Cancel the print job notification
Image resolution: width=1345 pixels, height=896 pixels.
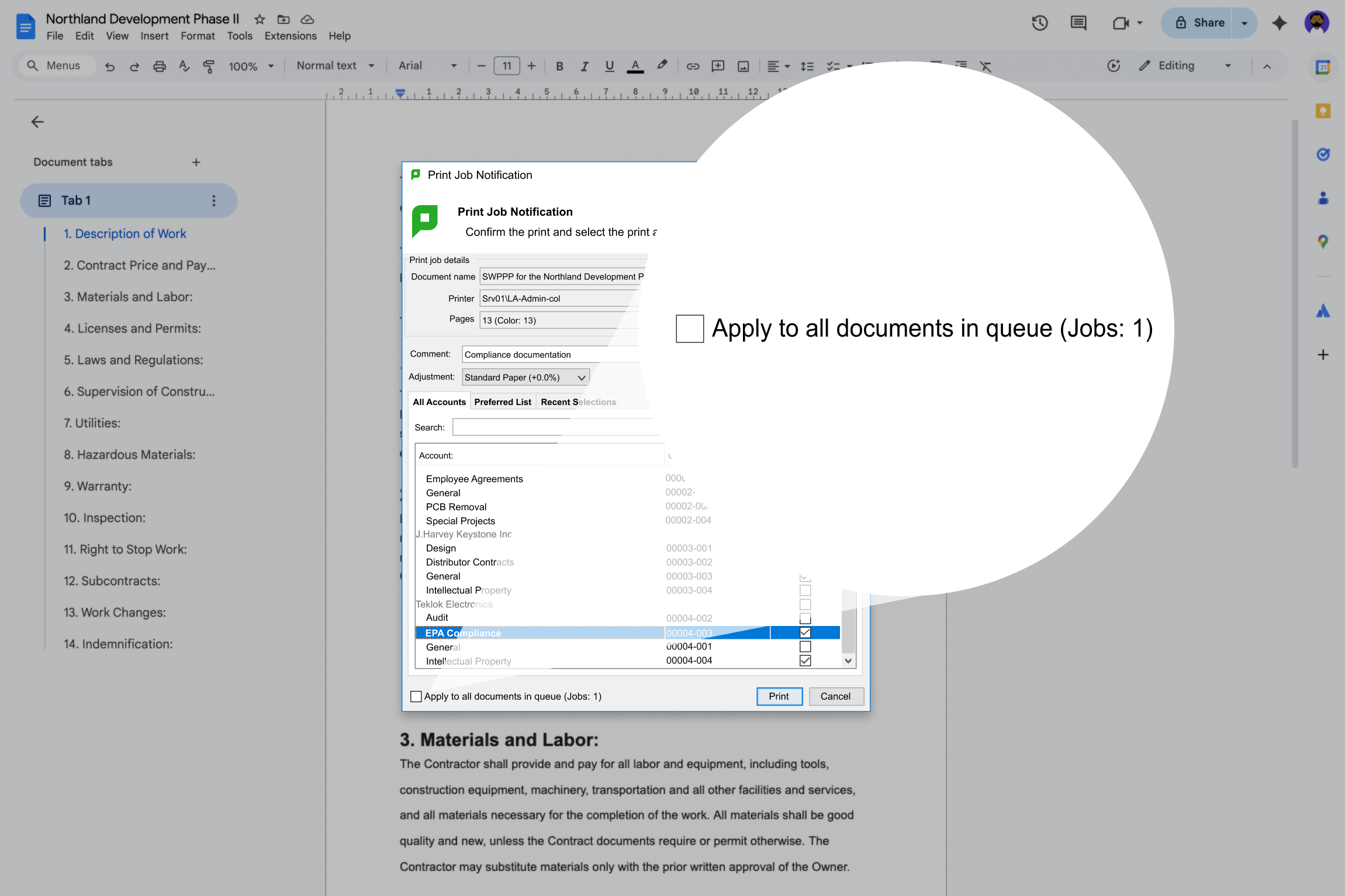point(836,696)
